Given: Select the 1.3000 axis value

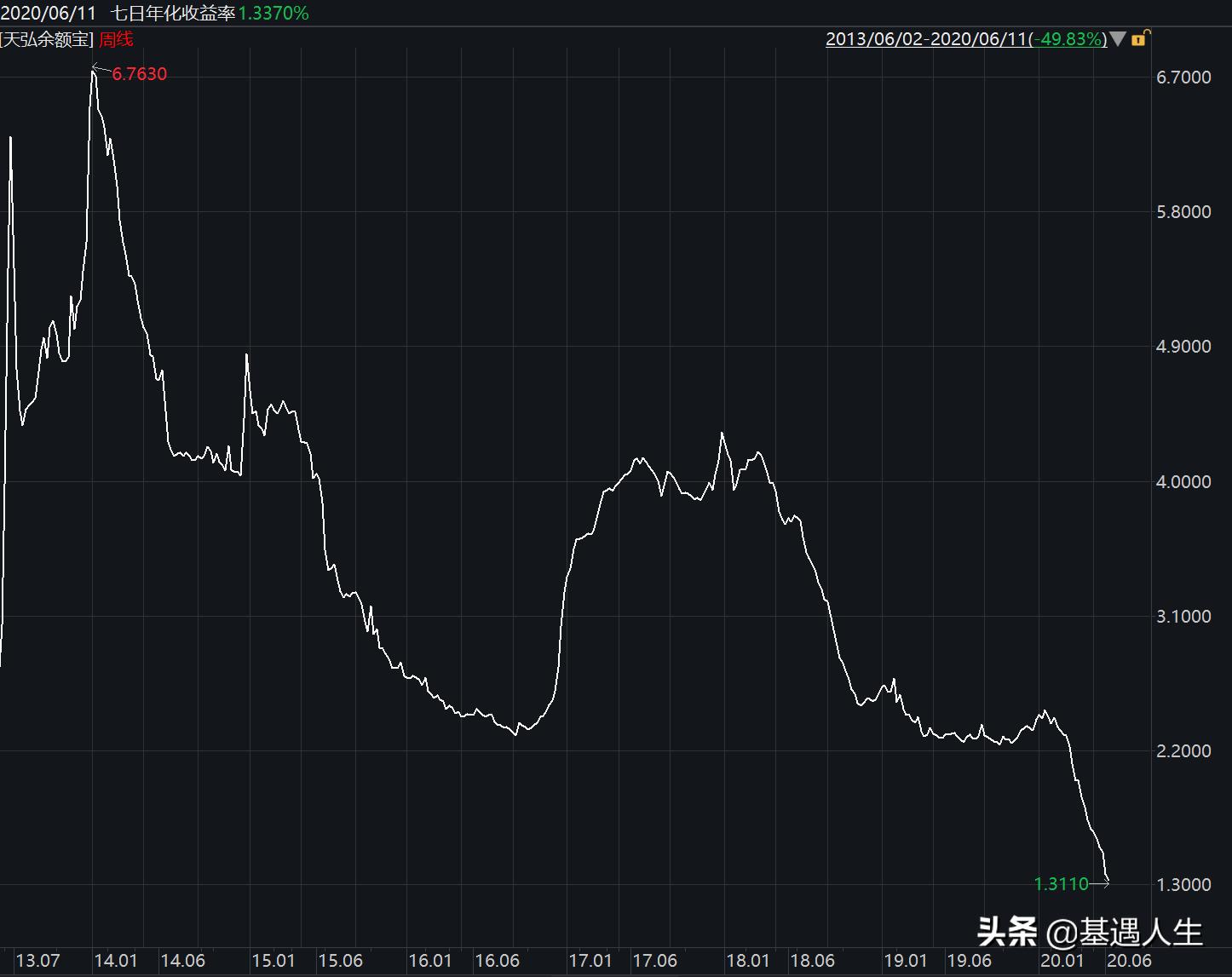Looking at the screenshot, I should coord(1184,886).
